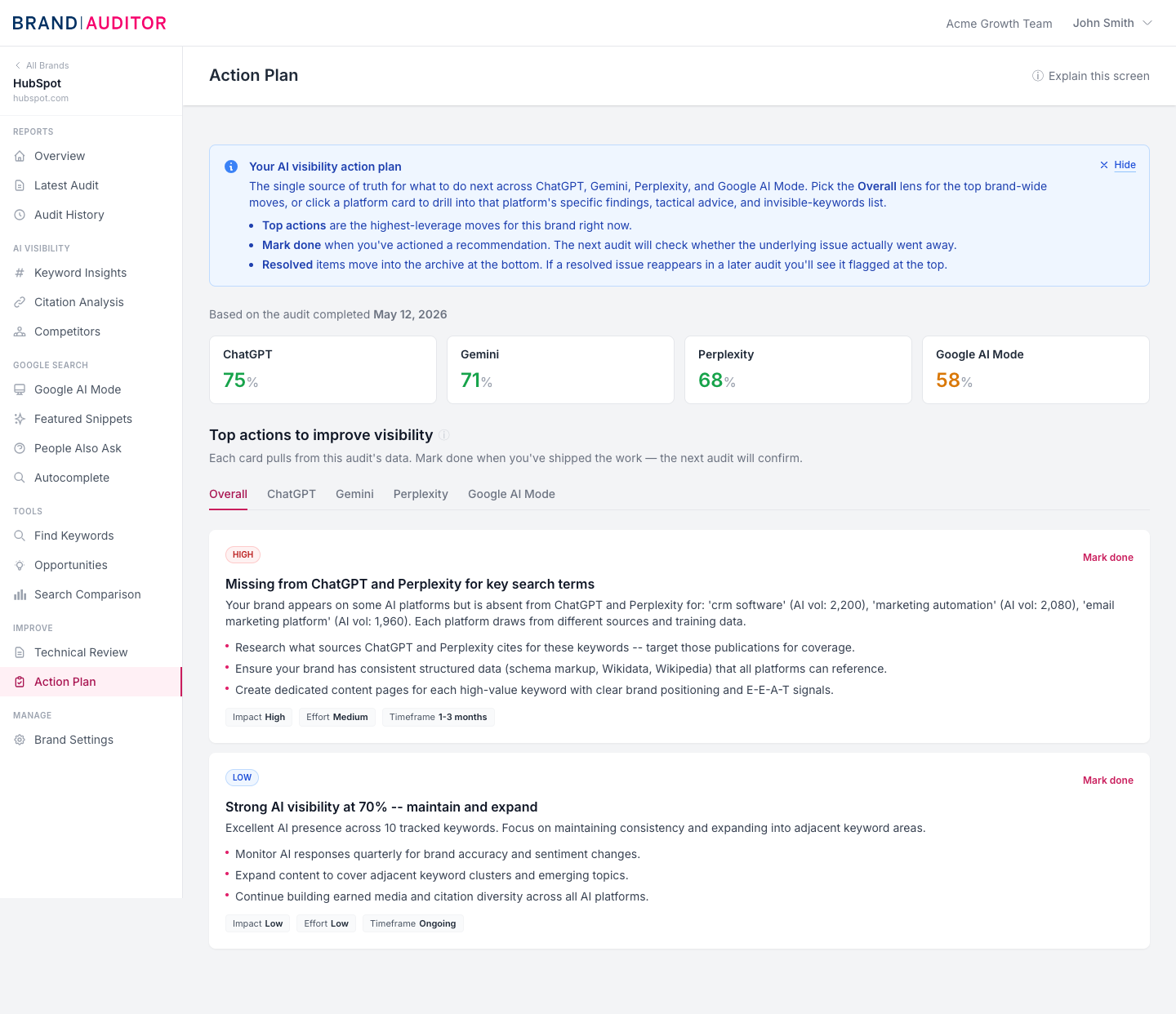1176x1014 pixels.
Task: Click Explain this screen
Action: 1090,76
